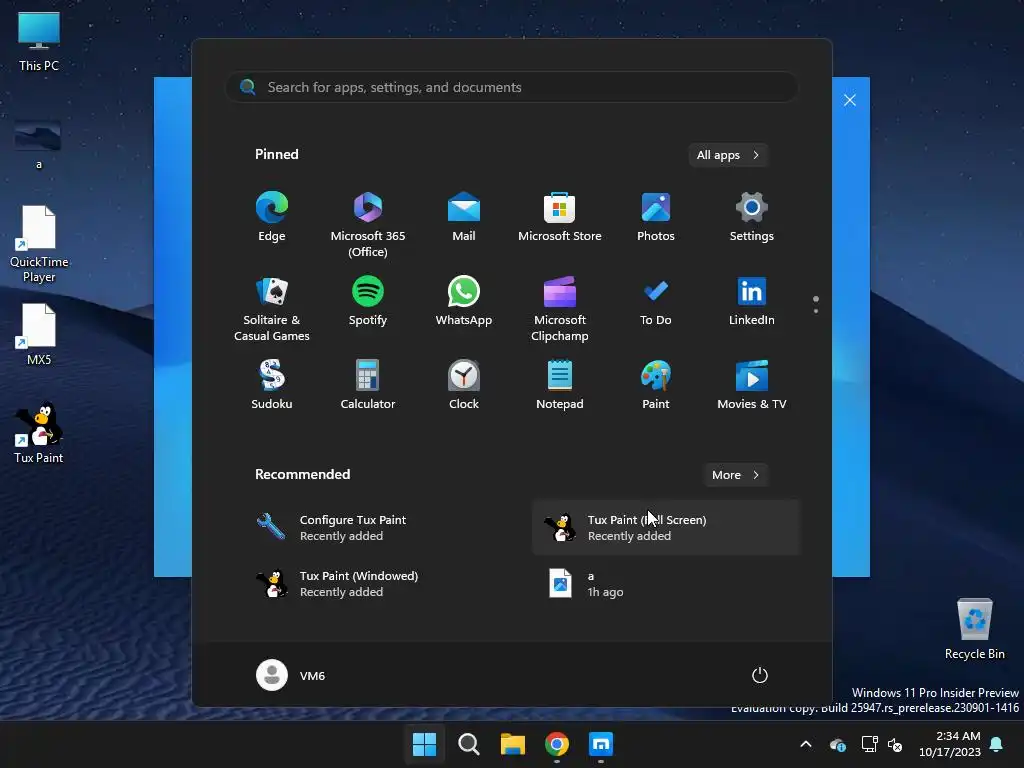The height and width of the screenshot is (768, 1024).
Task: Launch Microsoft 365 (Office) app
Action: click(368, 225)
